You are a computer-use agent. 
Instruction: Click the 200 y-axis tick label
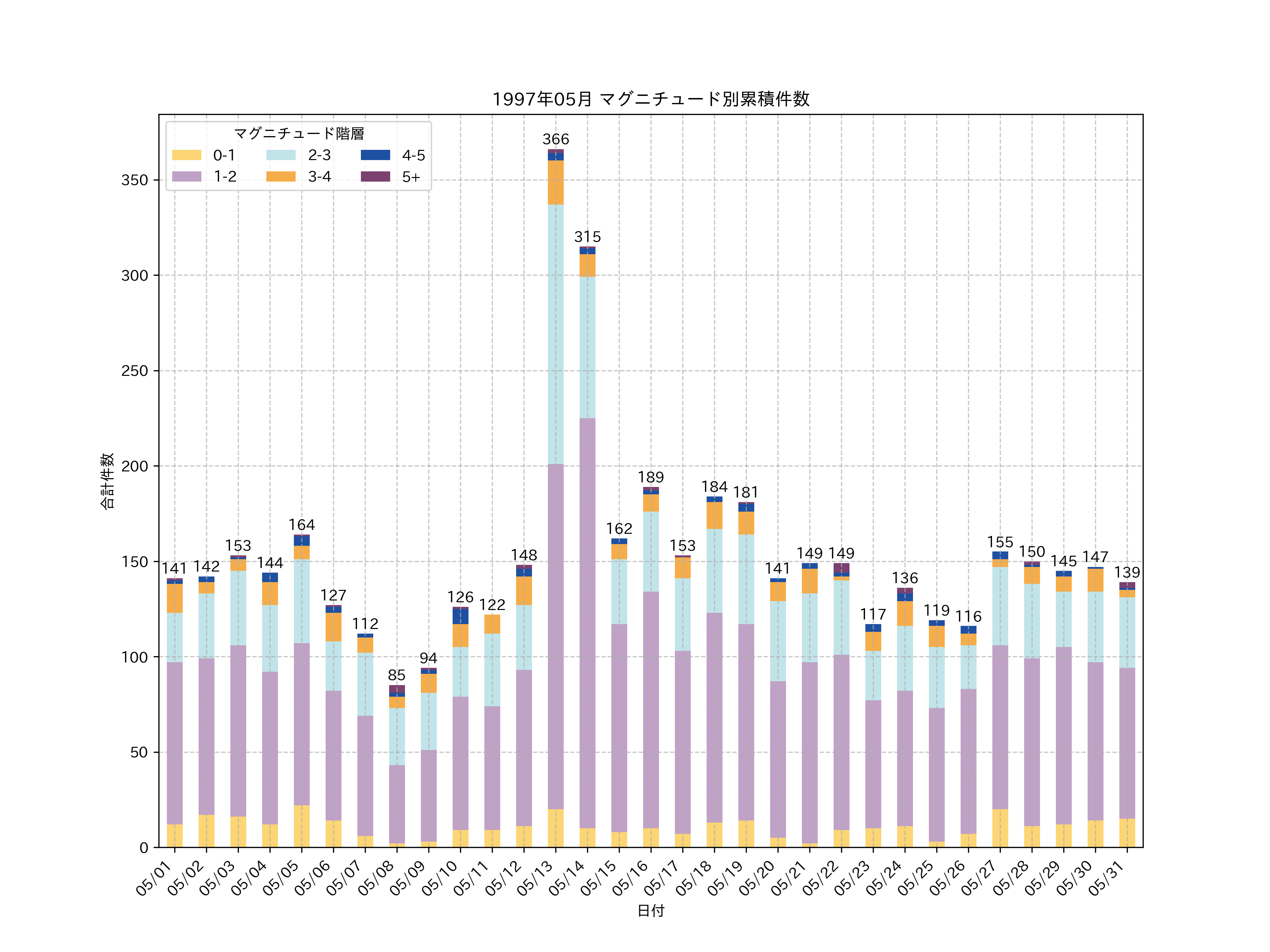click(134, 466)
